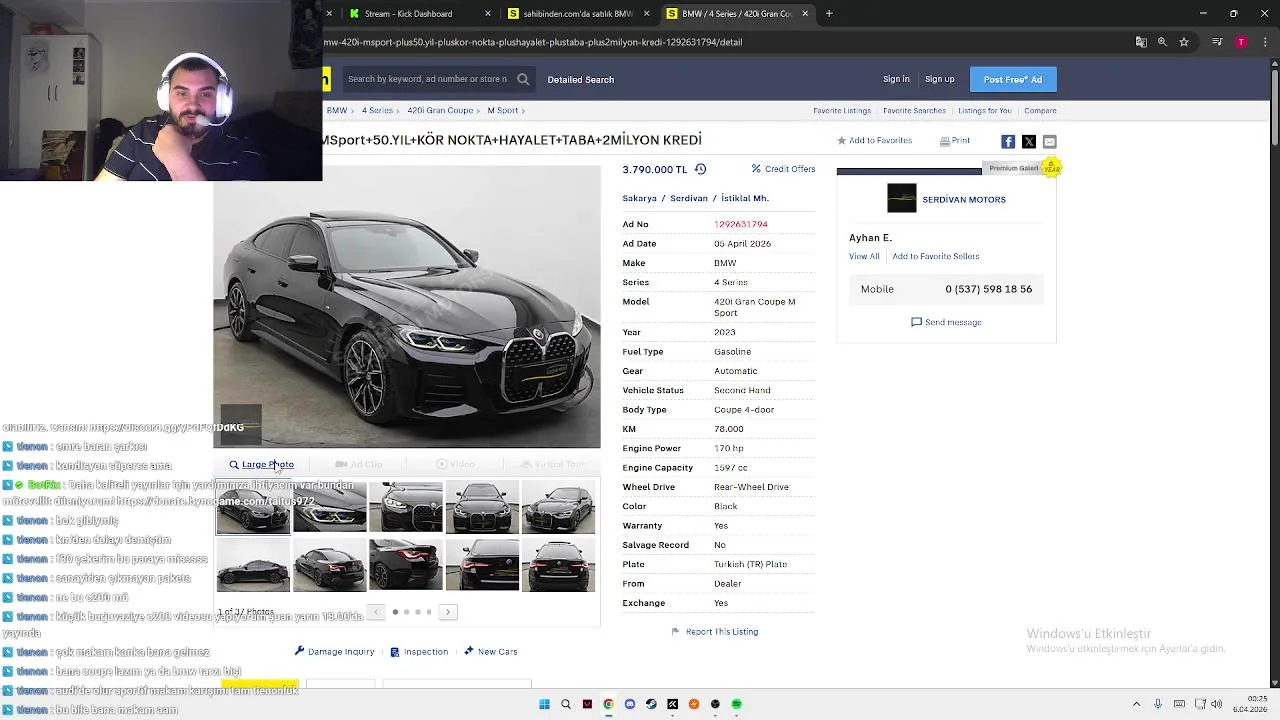Image resolution: width=1280 pixels, height=720 pixels.
Task: Show hidden system tray icons
Action: [x=1136, y=704]
